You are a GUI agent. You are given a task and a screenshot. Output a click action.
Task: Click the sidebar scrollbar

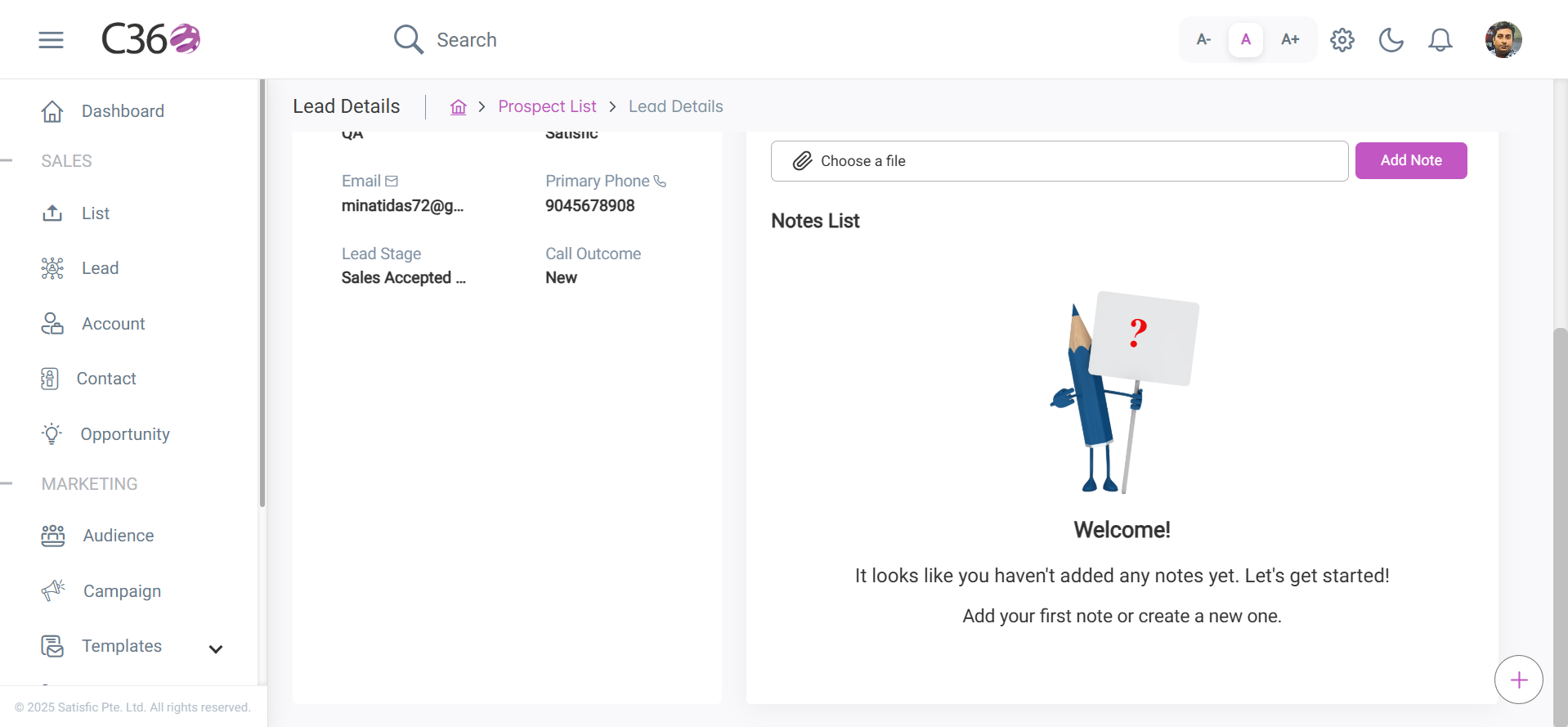click(x=262, y=293)
